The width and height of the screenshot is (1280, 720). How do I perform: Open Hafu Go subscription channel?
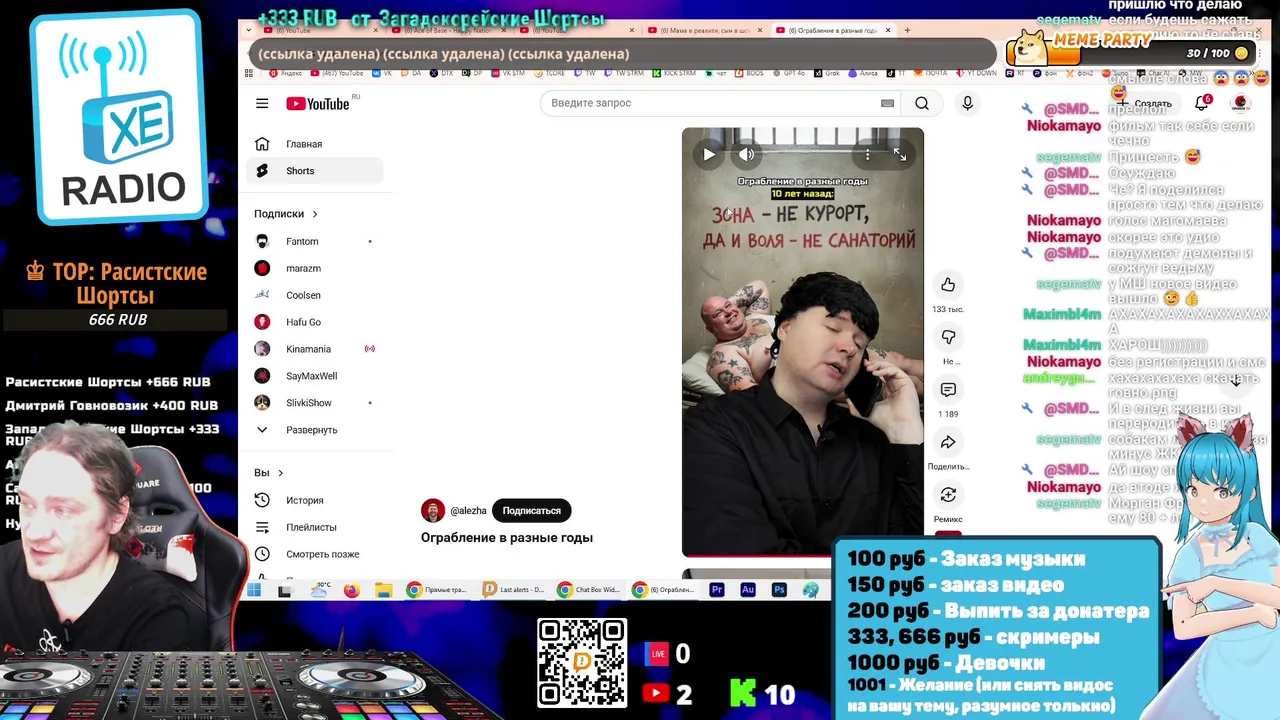[314, 322]
